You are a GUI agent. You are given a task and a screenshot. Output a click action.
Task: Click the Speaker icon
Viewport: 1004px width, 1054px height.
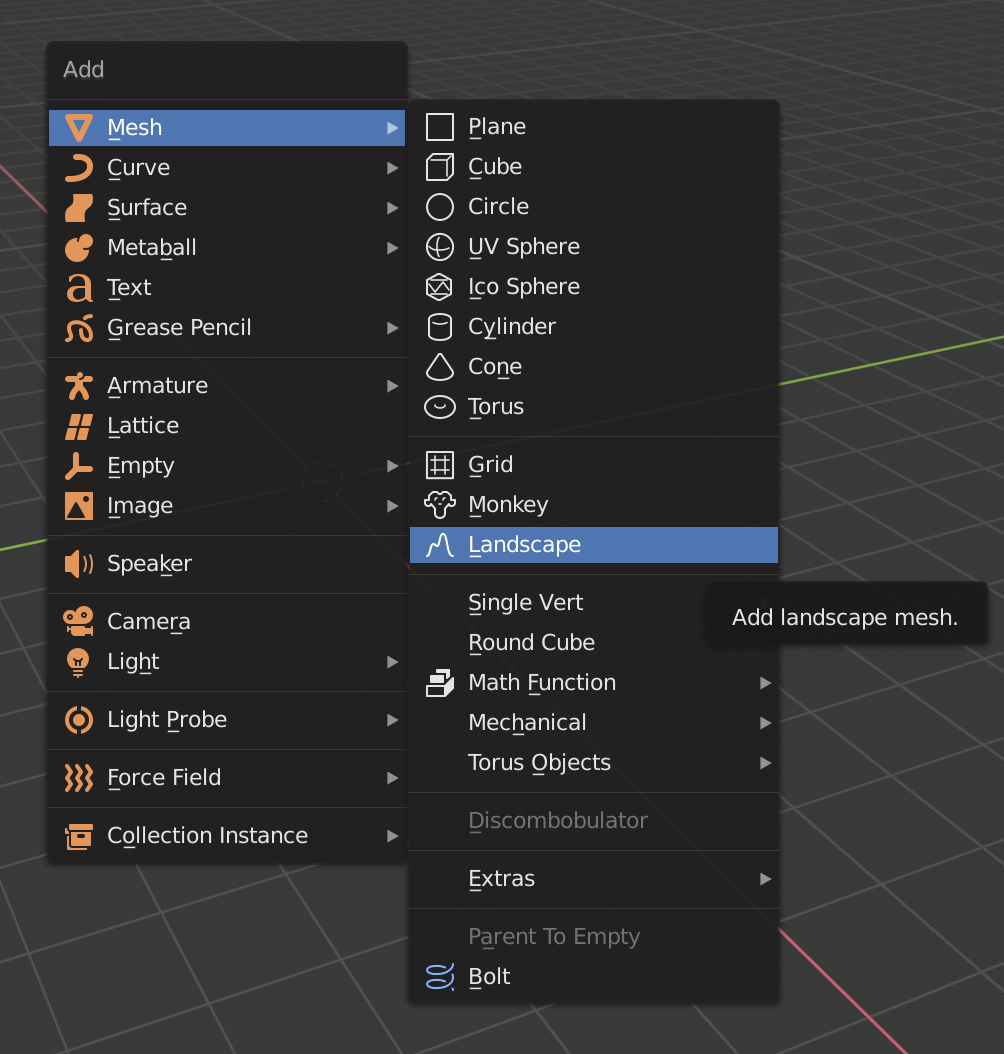pos(78,563)
